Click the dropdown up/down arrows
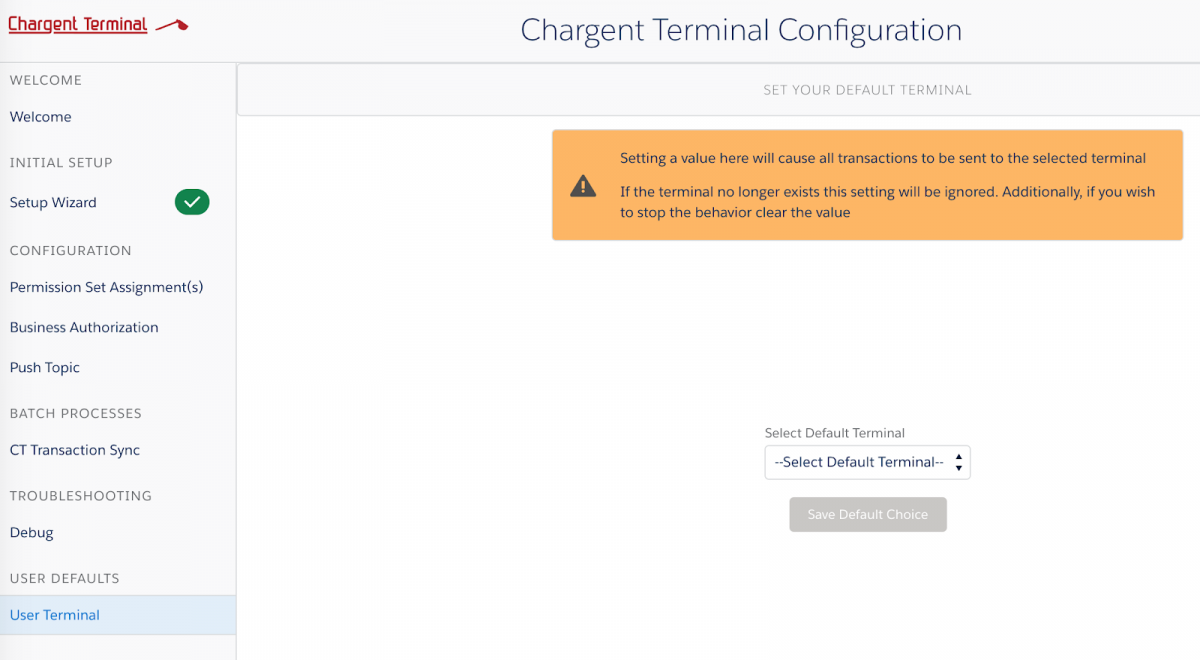The height and width of the screenshot is (660, 1200). pos(958,462)
